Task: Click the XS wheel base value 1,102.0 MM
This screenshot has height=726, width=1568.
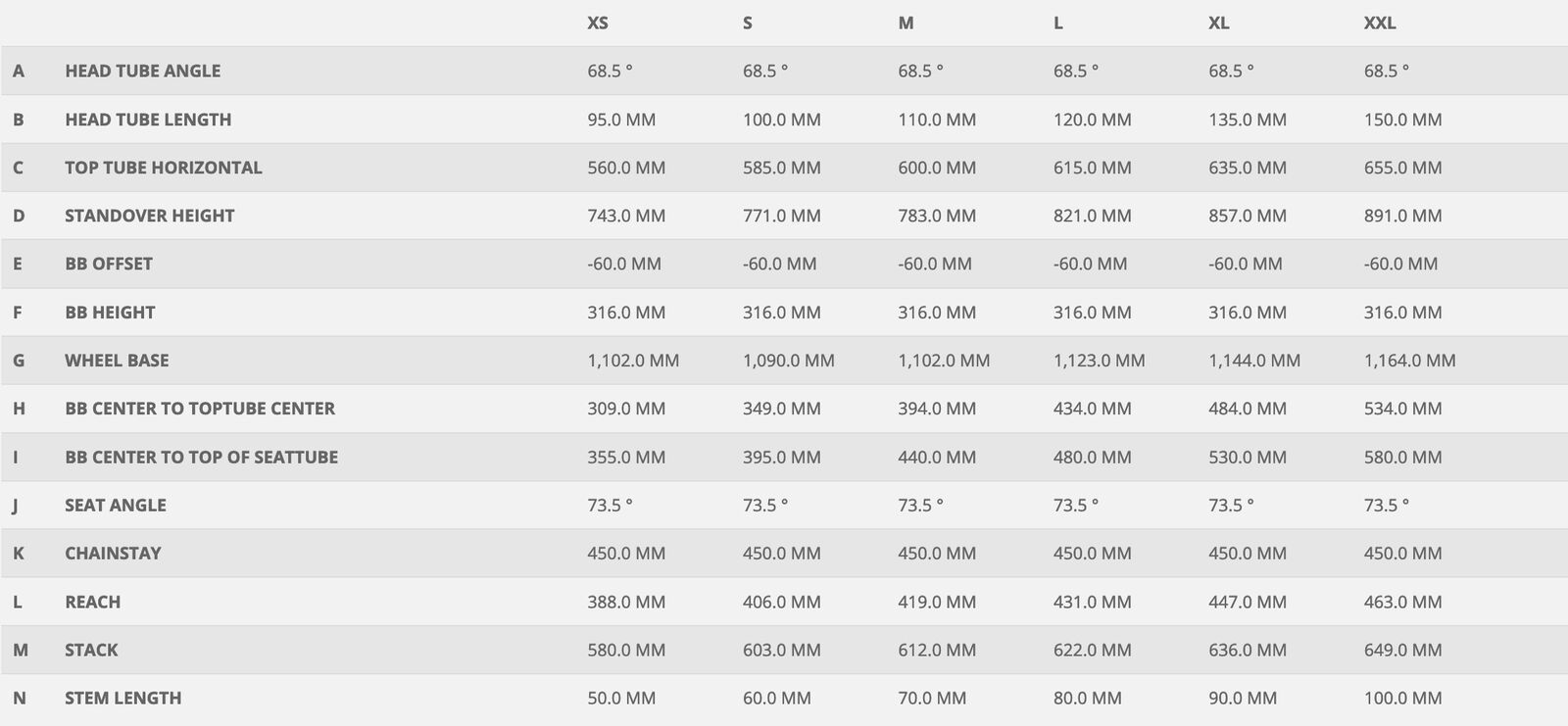Action: 633,361
